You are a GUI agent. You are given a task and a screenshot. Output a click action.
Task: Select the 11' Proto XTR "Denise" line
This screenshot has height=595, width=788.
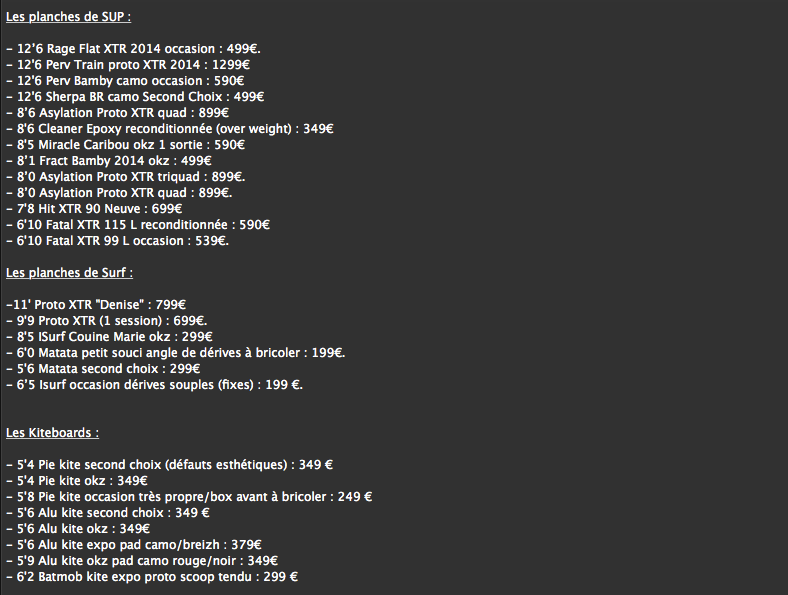104,304
